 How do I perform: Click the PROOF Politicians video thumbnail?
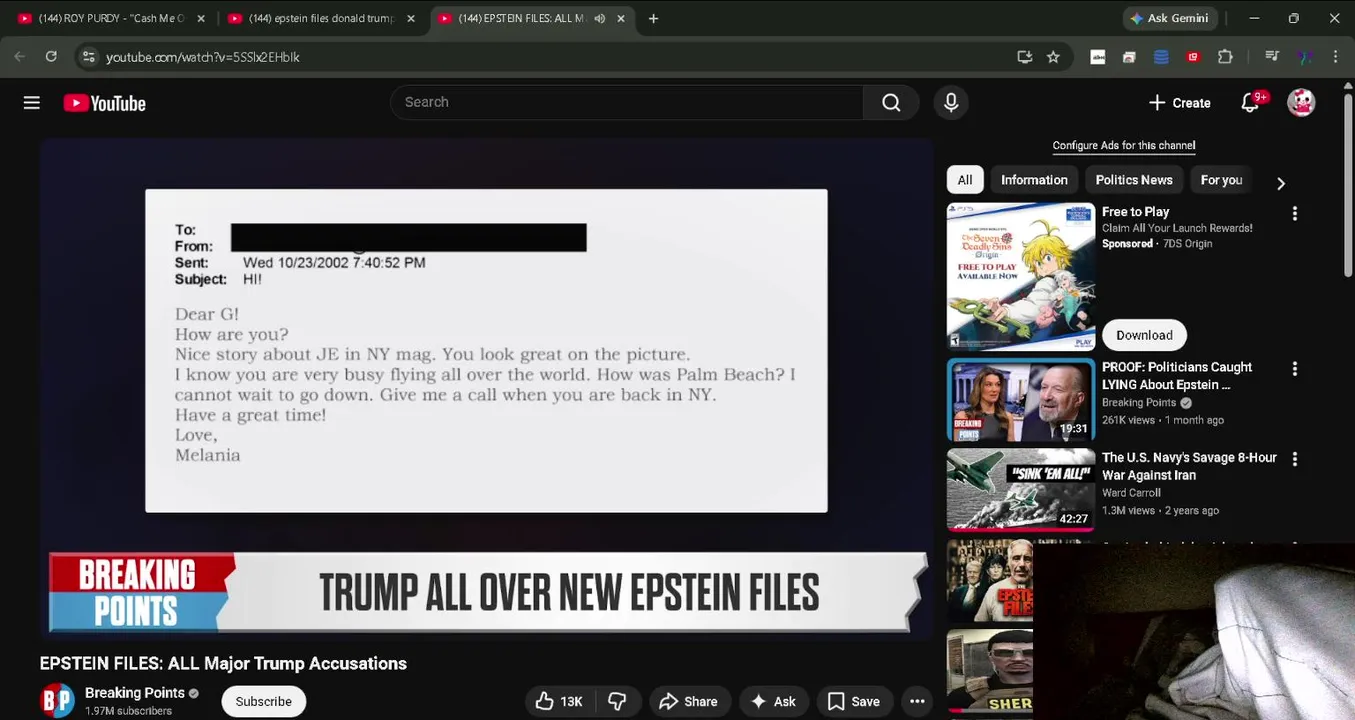(x=1021, y=400)
